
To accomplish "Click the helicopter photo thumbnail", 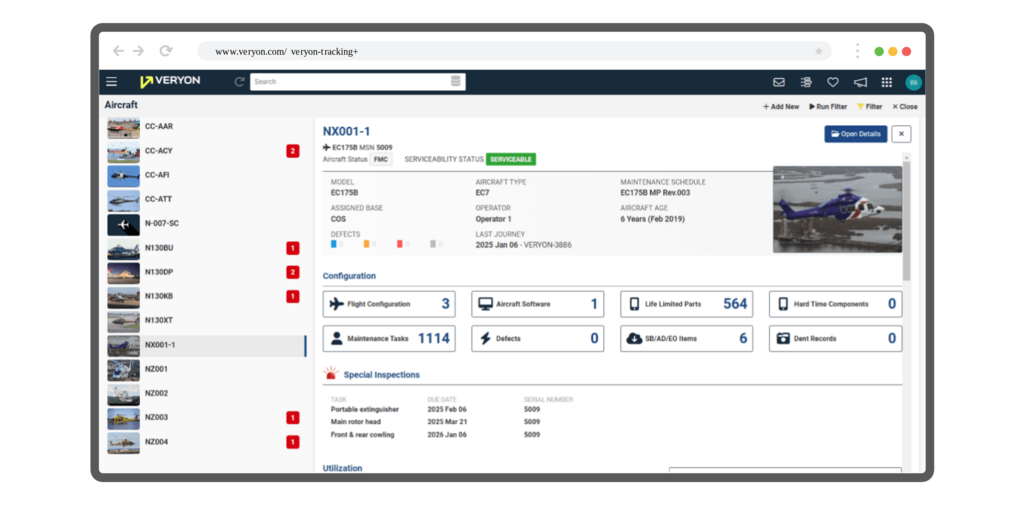I will tap(837, 209).
